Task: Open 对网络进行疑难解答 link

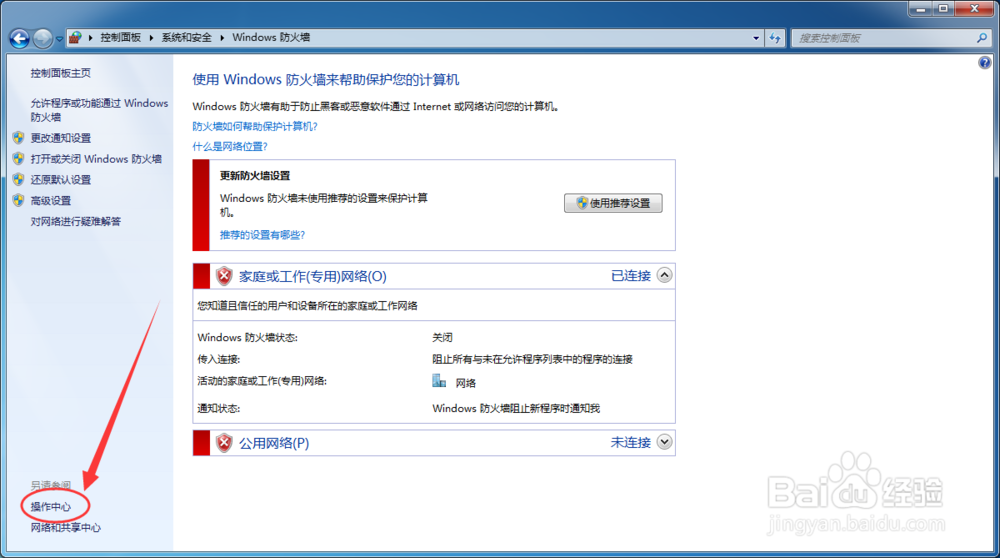Action: coord(75,221)
